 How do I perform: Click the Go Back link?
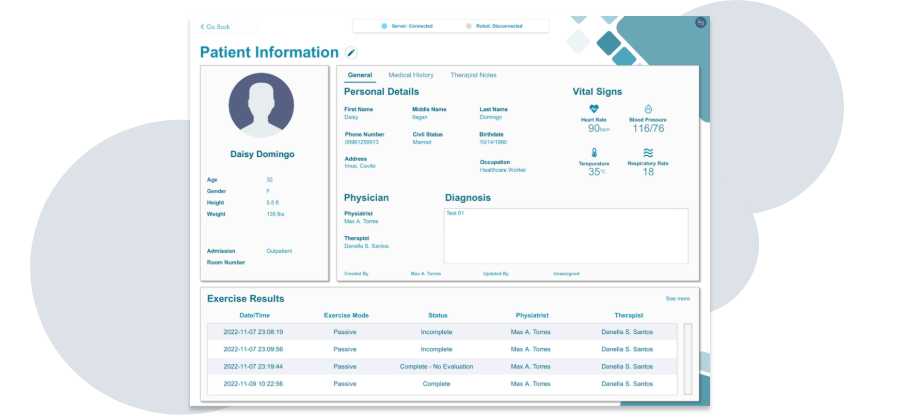coord(215,27)
